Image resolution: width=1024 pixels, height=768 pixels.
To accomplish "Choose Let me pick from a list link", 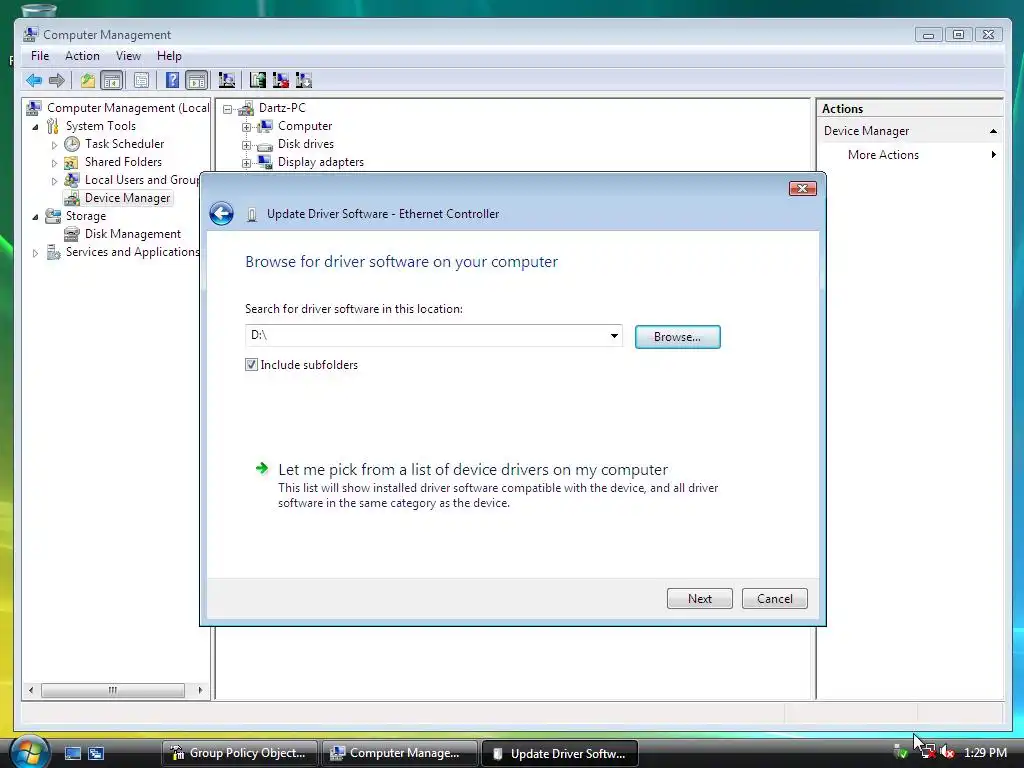I will 473,470.
